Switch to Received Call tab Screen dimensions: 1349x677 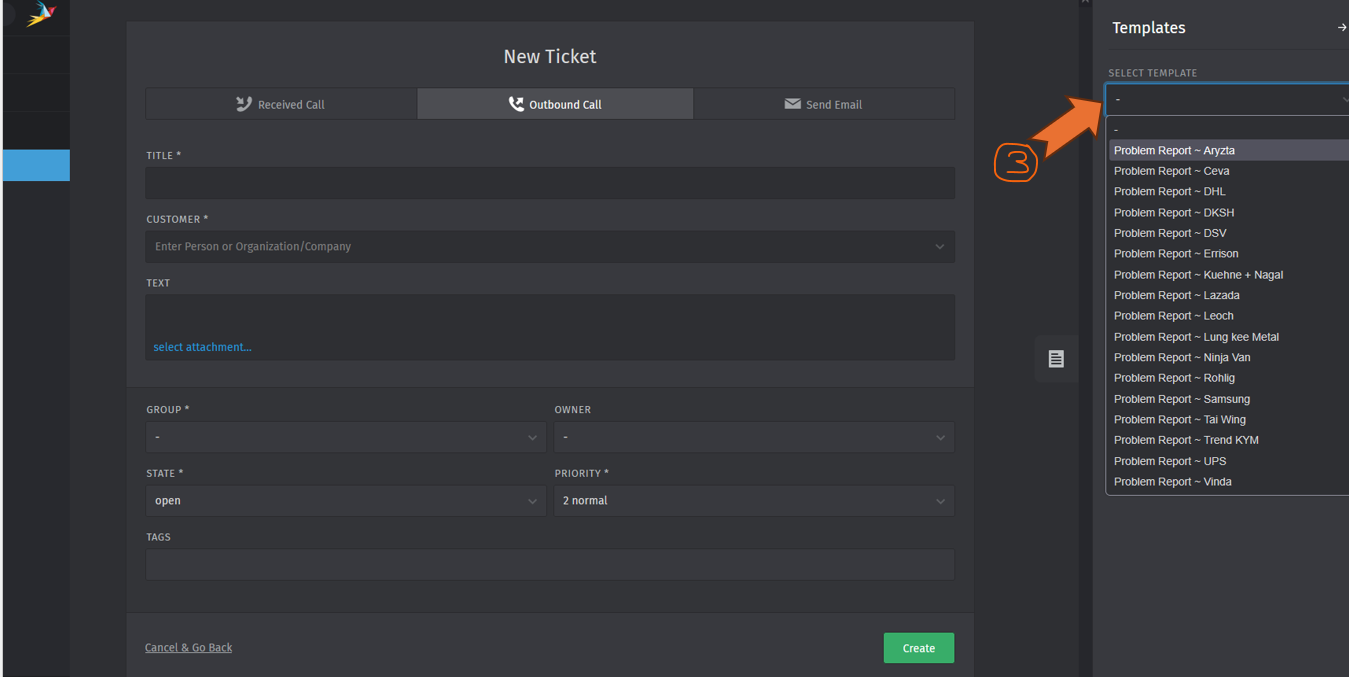pos(281,104)
